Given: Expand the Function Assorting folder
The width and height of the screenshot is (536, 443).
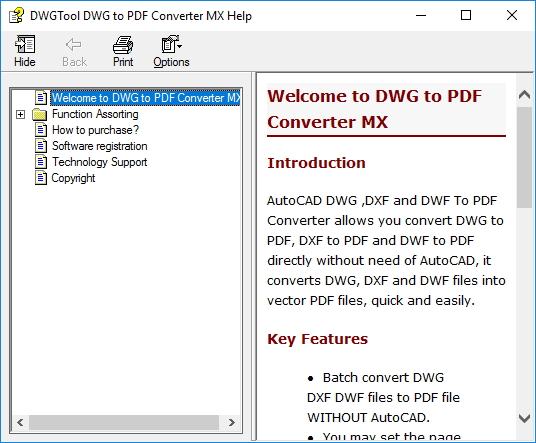Looking at the screenshot, I should pyautogui.click(x=21, y=115).
